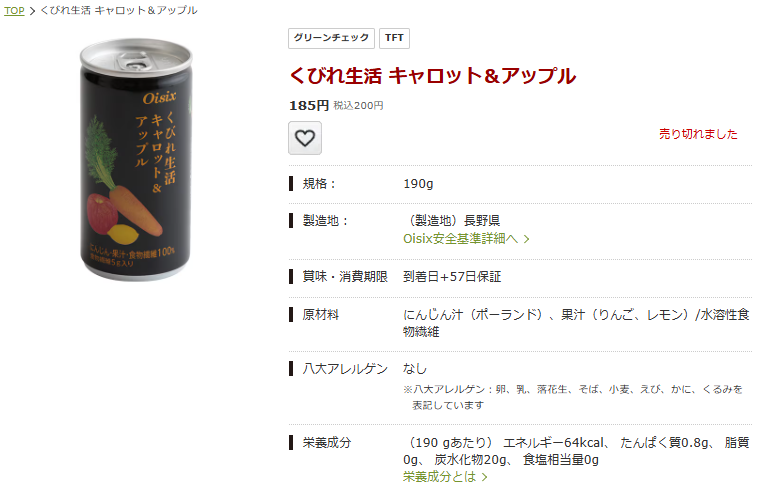Click chevron next to 栄養成分とは
The width and height of the screenshot is (762, 488).
pyautogui.click(x=485, y=477)
